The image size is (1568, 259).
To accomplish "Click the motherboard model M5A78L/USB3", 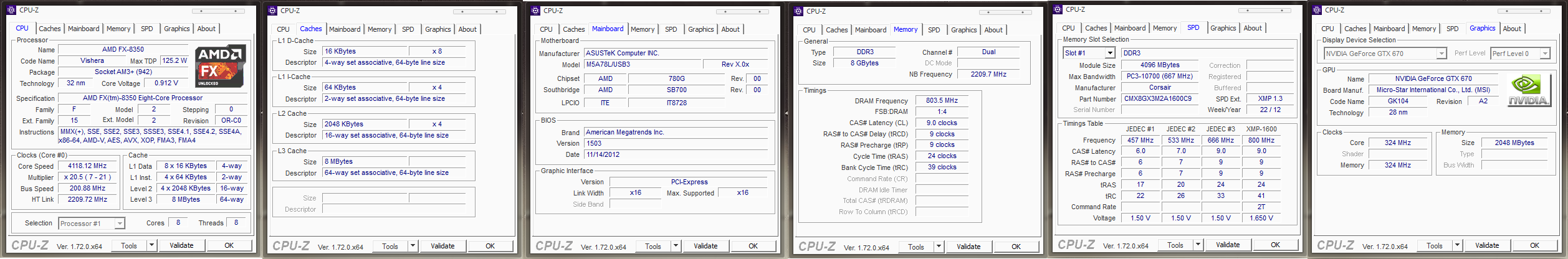I will pyautogui.click(x=643, y=64).
